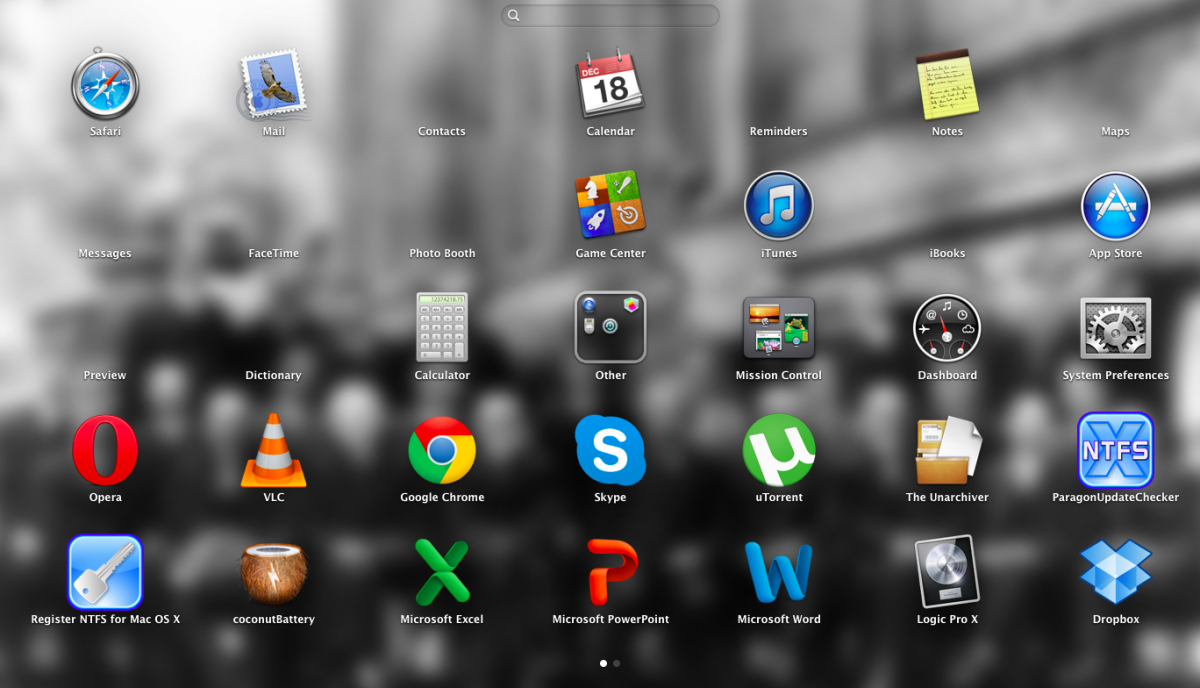Click the iBooks label

point(947,253)
